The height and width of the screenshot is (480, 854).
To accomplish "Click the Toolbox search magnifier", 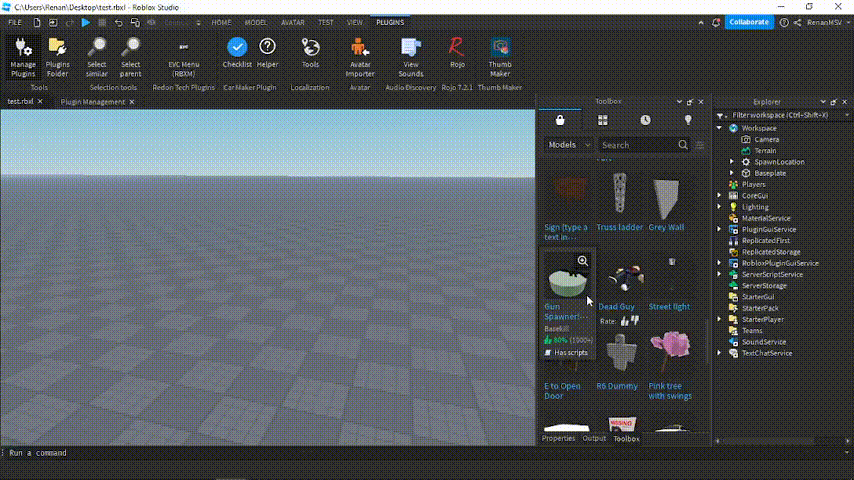I will 682,145.
